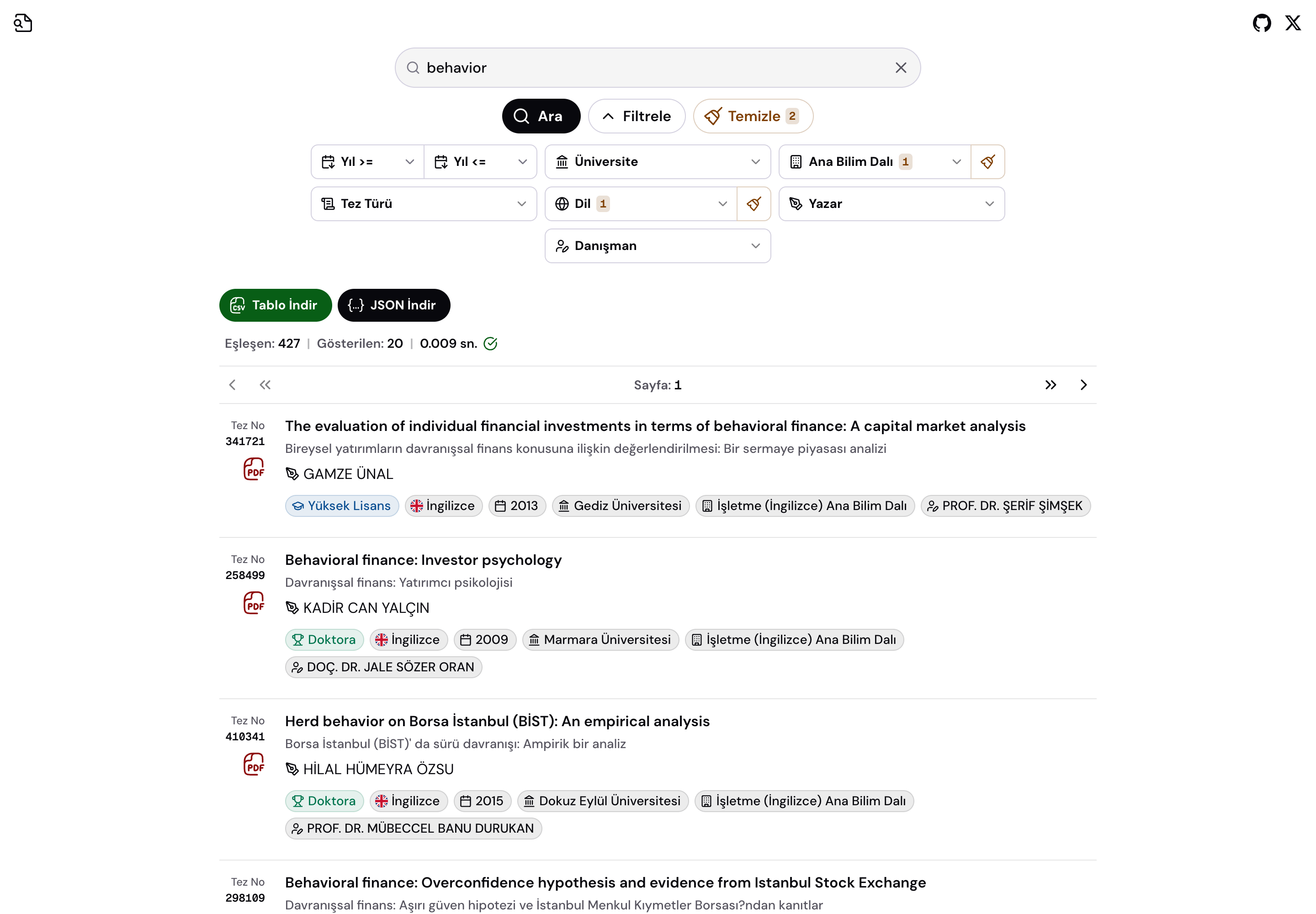This screenshot has height=914, width=1316.
Task: Click the JSON İndir button
Action: click(x=393, y=305)
